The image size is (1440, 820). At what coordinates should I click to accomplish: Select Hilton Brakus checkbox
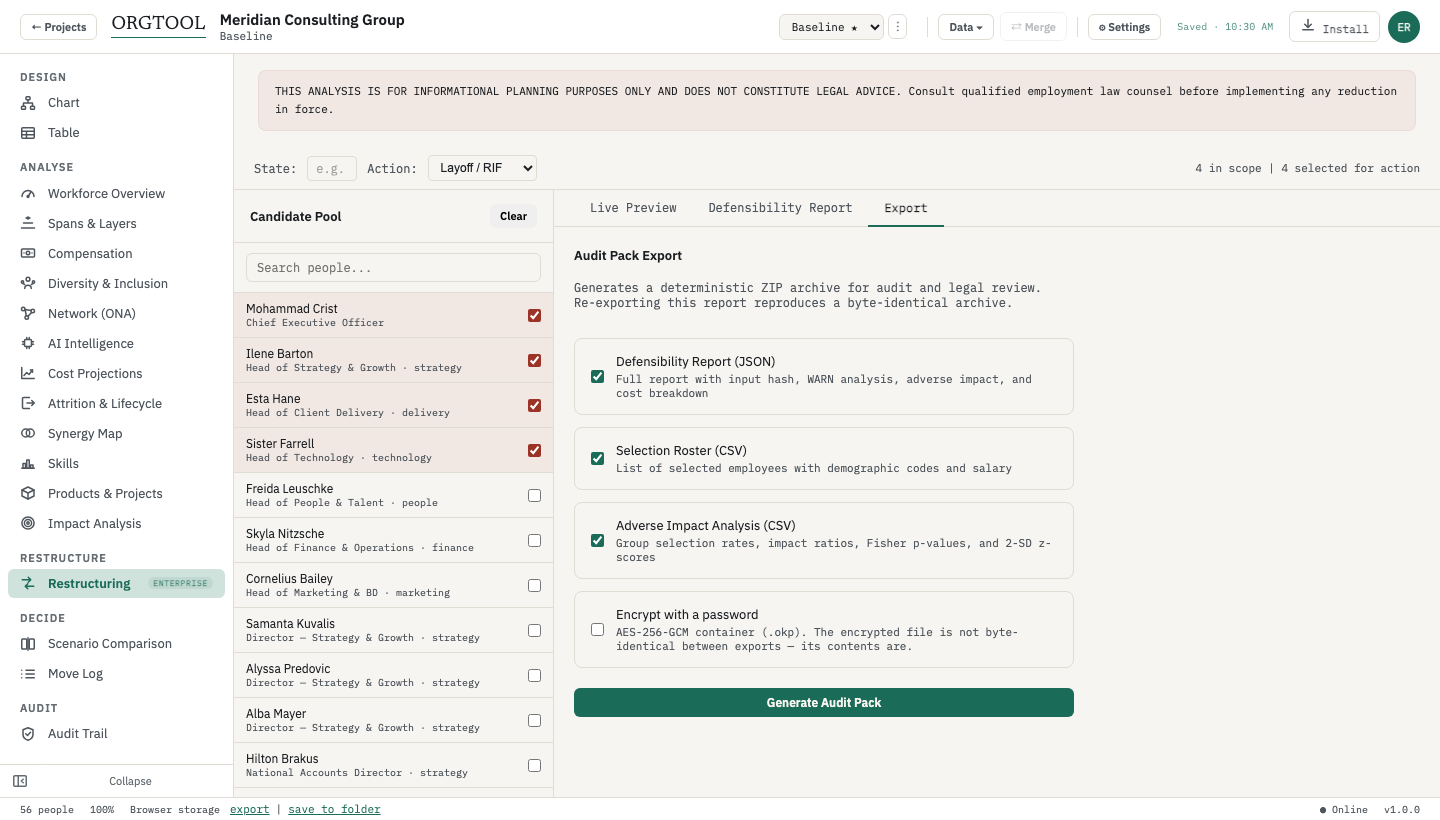coord(534,765)
